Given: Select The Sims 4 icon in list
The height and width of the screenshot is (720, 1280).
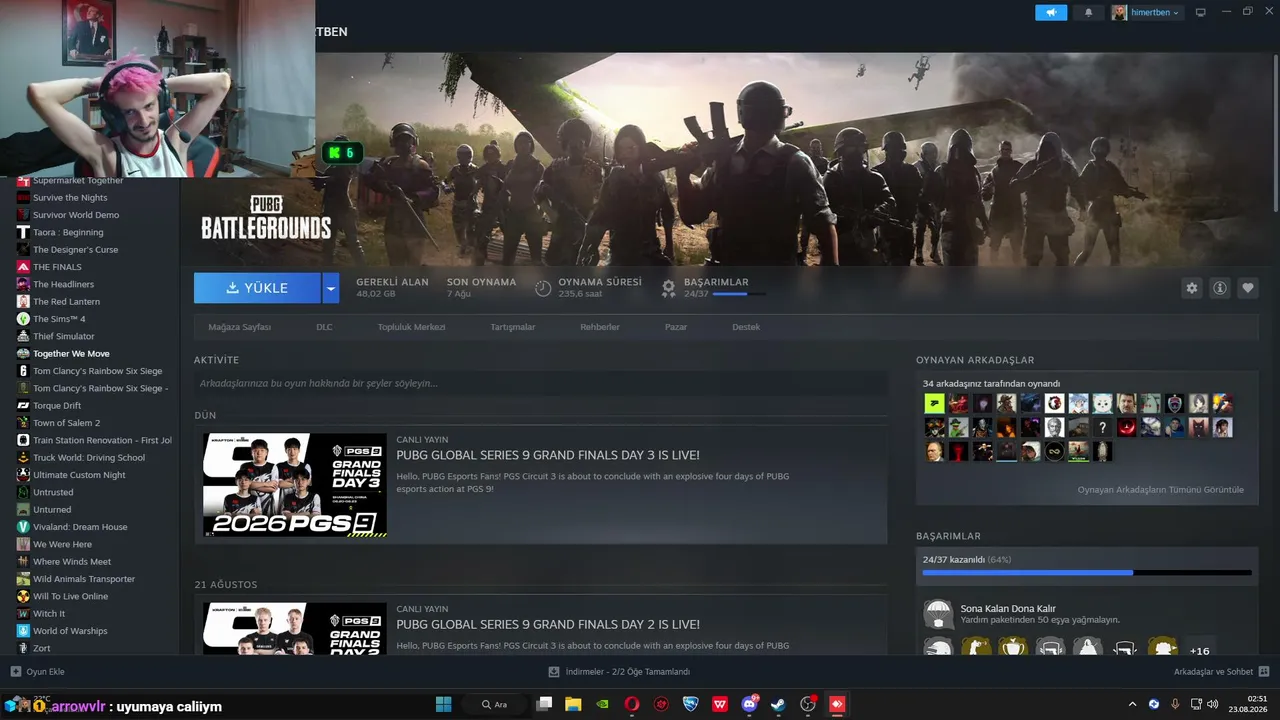Looking at the screenshot, I should 23,319.
